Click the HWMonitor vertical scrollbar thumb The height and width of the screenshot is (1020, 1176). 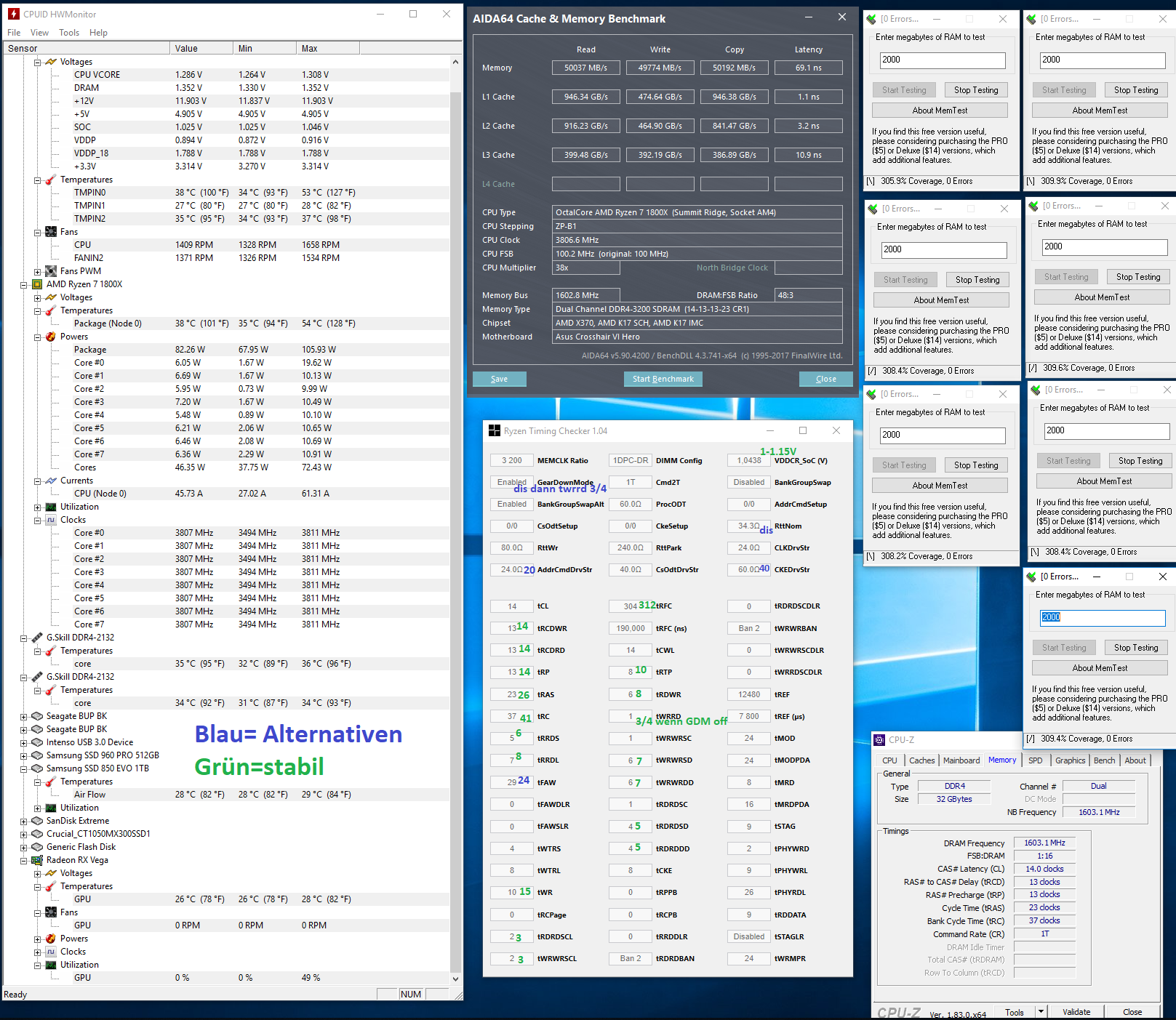(x=456, y=531)
